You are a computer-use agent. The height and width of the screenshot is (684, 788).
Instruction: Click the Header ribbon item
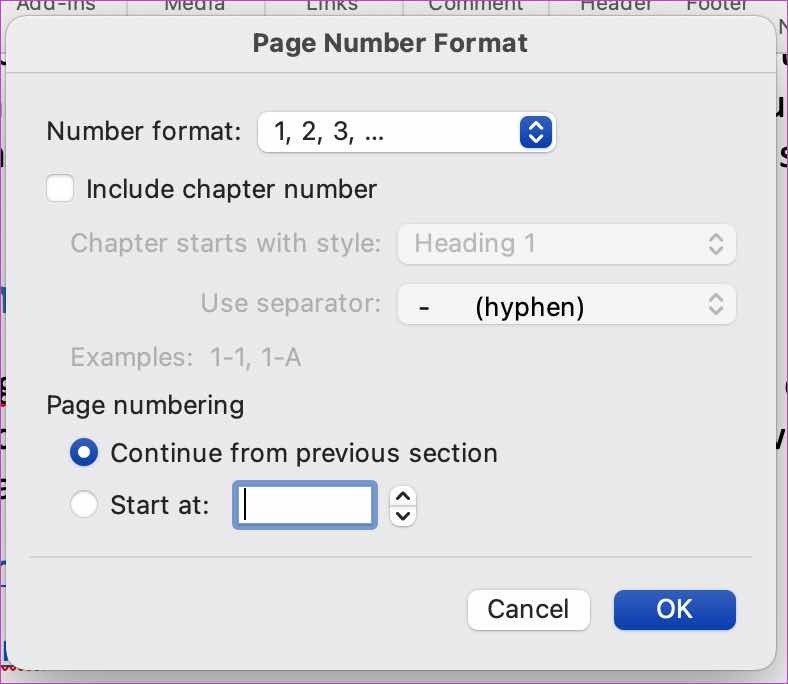pyautogui.click(x=616, y=5)
